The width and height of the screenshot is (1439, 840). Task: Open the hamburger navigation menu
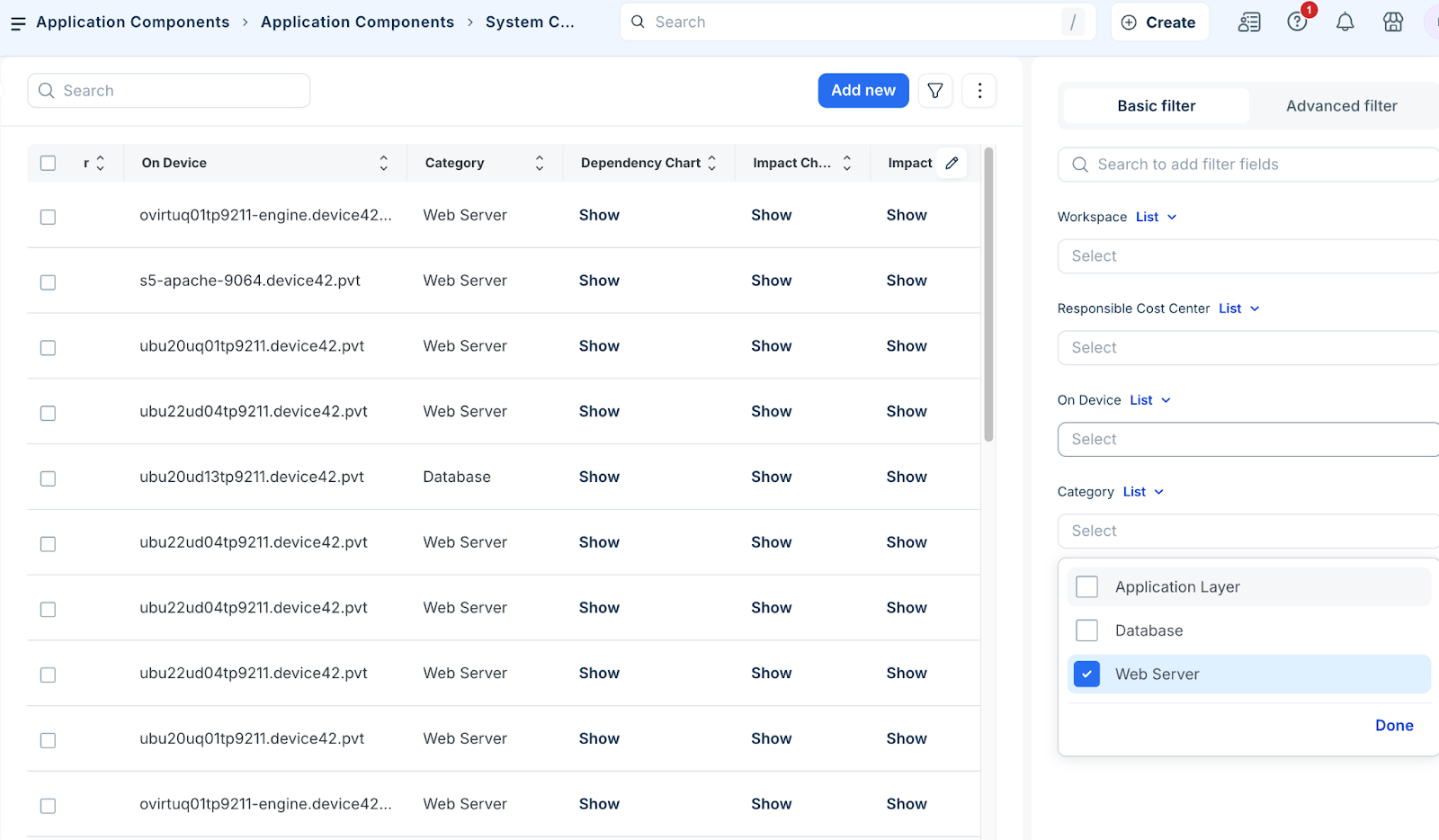18,22
